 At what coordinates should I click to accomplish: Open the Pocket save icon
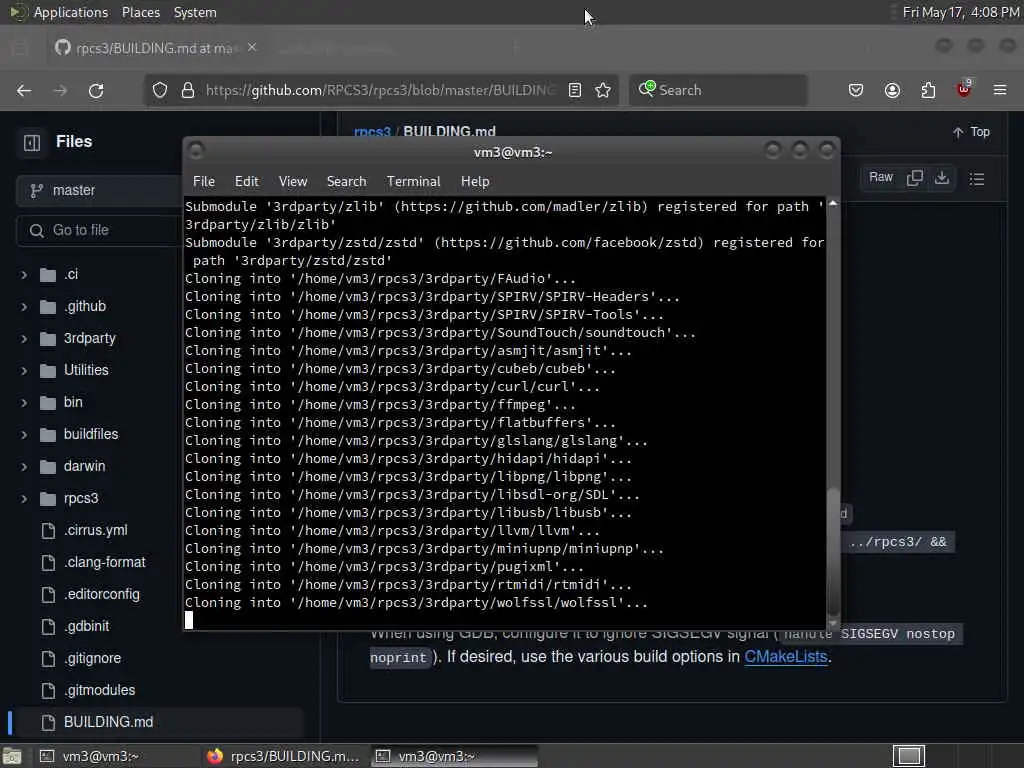pyautogui.click(x=856, y=90)
